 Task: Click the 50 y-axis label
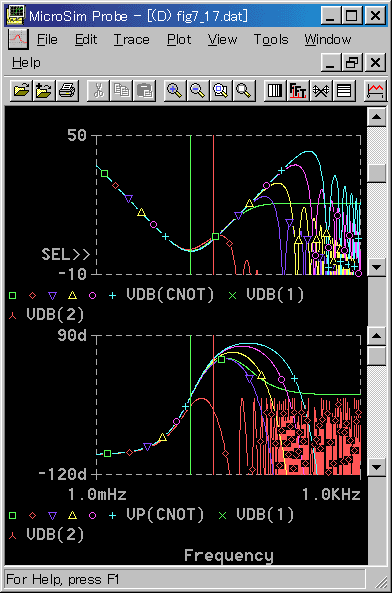pyautogui.click(x=77, y=135)
